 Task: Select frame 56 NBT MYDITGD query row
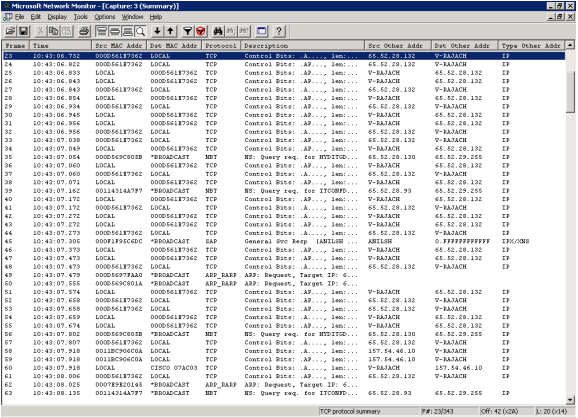[284, 334]
